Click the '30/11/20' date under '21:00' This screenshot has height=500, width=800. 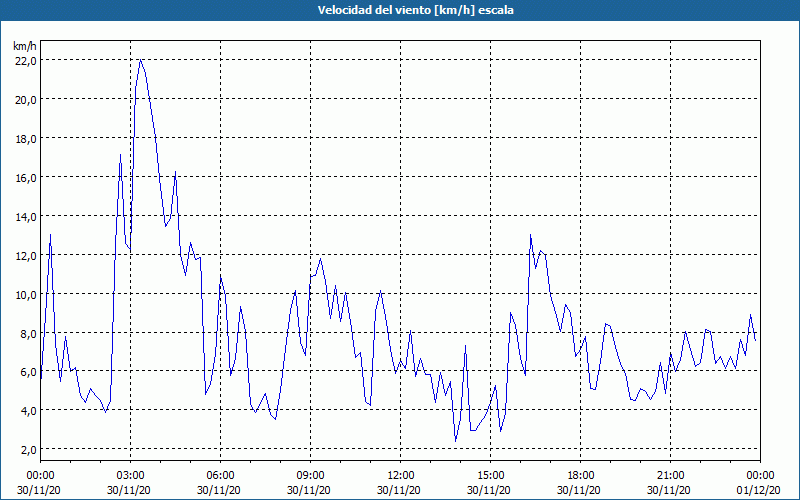pos(669,490)
